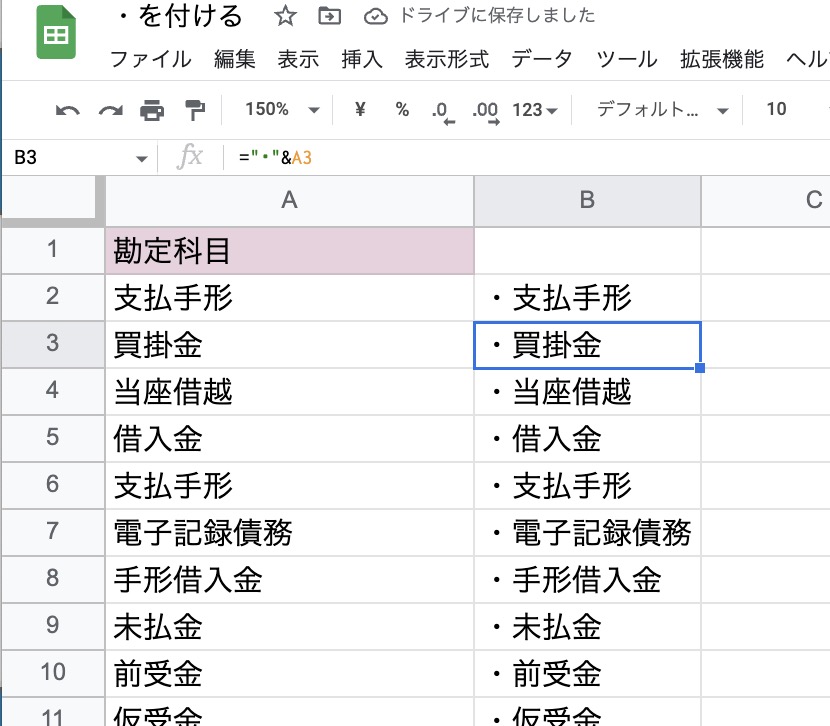
Task: Open the 150% zoom dropdown
Action: point(283,110)
